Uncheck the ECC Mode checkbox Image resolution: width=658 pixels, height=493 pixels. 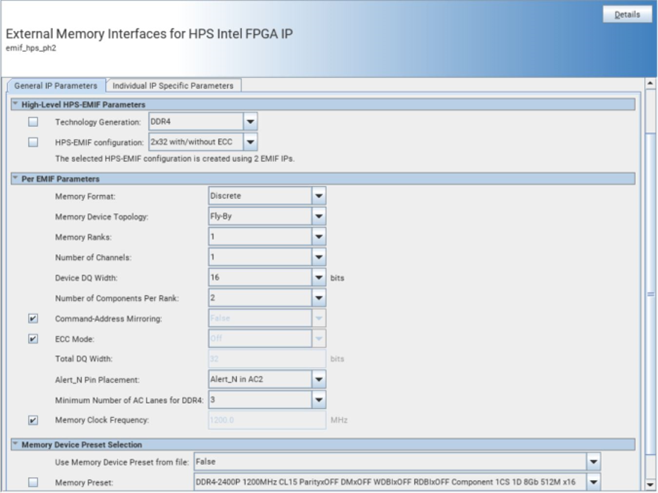[33, 339]
